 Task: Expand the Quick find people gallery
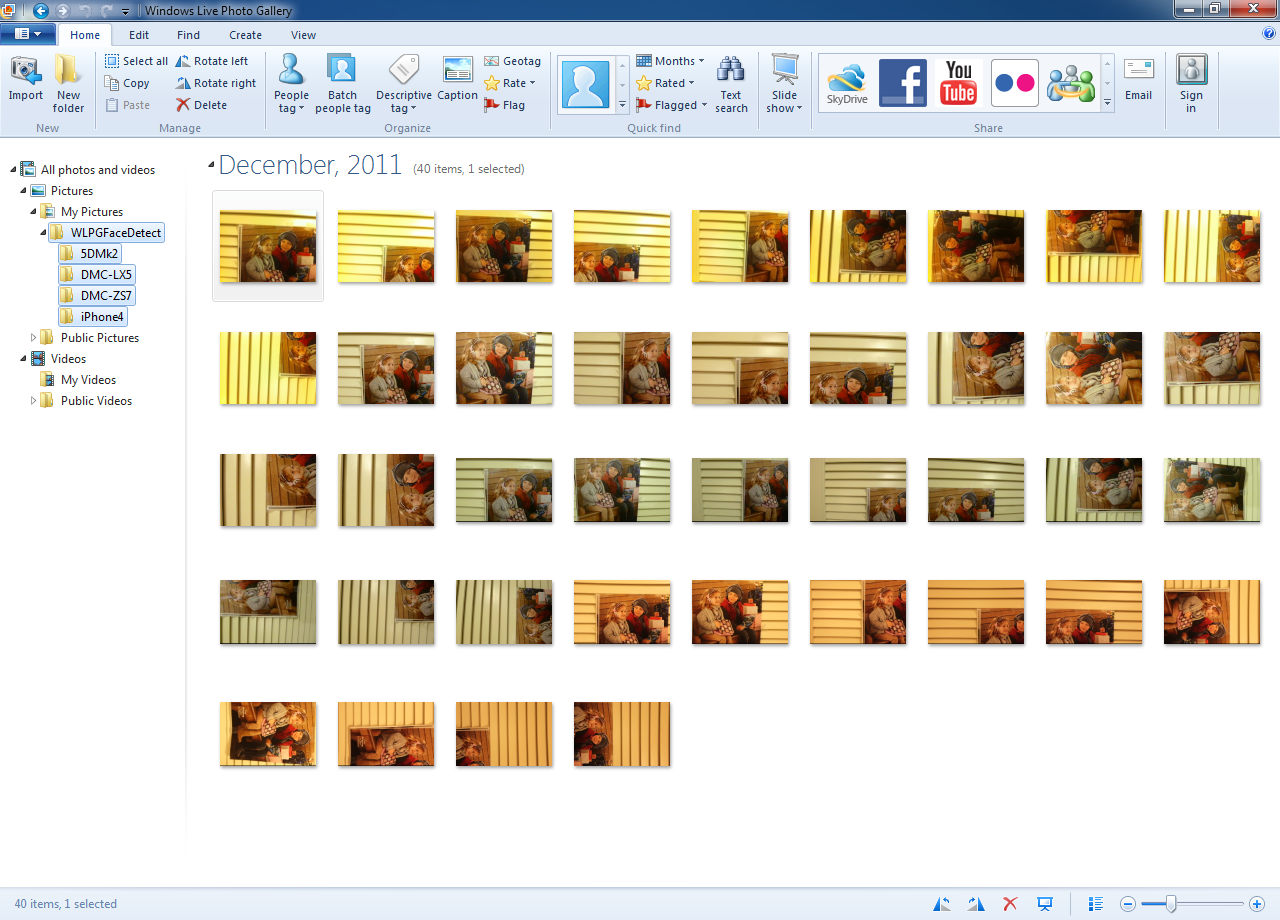[622, 104]
